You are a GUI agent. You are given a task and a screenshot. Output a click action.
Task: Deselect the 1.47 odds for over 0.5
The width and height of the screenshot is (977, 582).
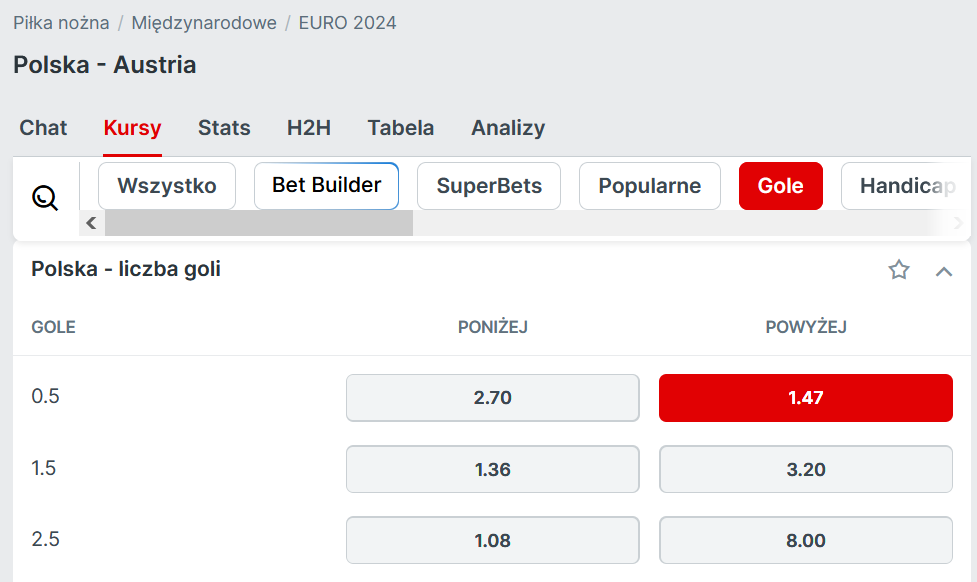(805, 398)
